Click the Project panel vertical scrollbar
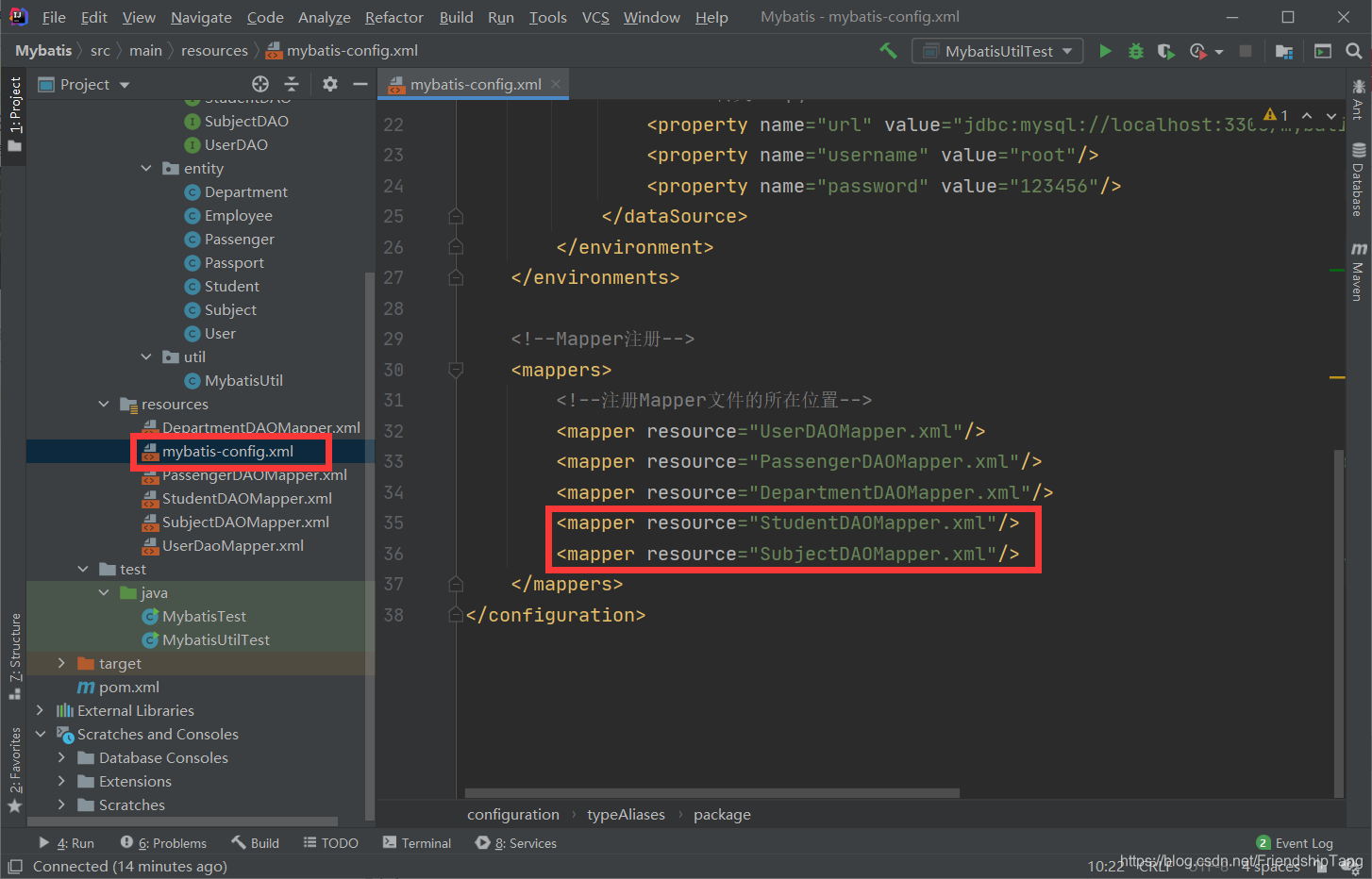The height and width of the screenshot is (879, 1372). 369,545
